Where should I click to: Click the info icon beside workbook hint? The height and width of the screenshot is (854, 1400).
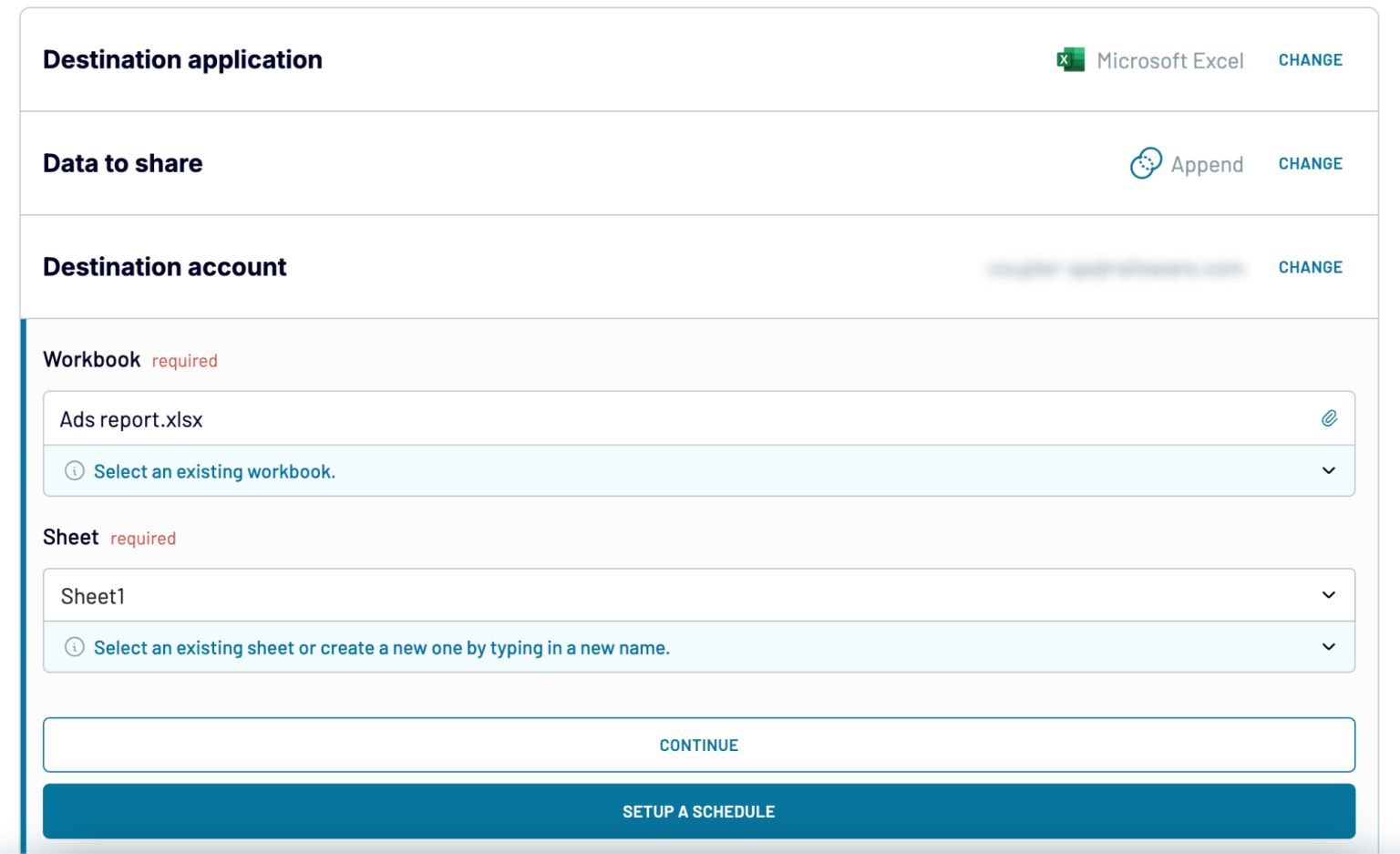75,471
